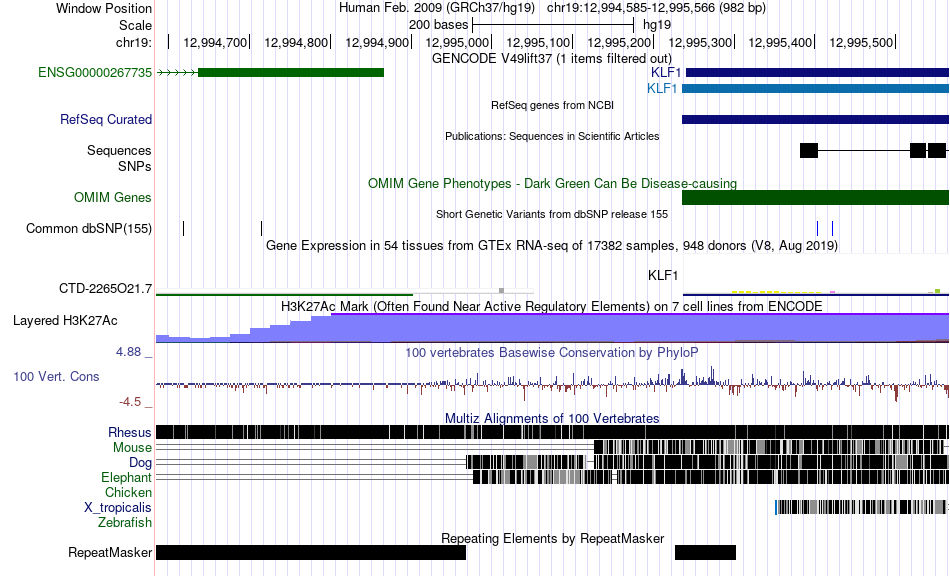Click the H3K27Ac Mark track title
The width and height of the screenshot is (950, 576).
point(552,306)
